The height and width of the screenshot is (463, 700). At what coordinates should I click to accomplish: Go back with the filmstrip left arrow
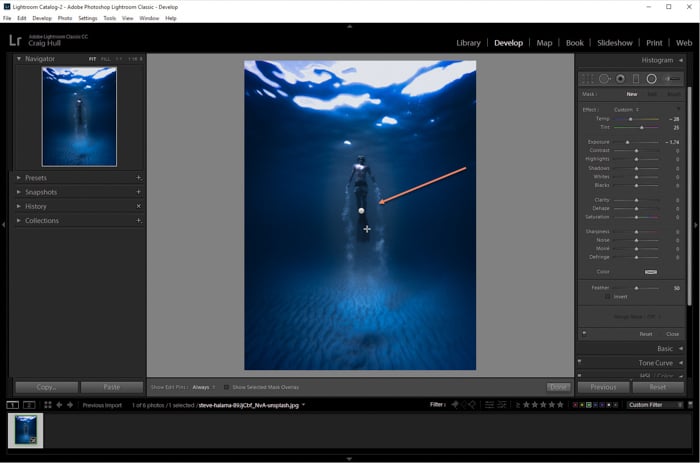pos(59,405)
